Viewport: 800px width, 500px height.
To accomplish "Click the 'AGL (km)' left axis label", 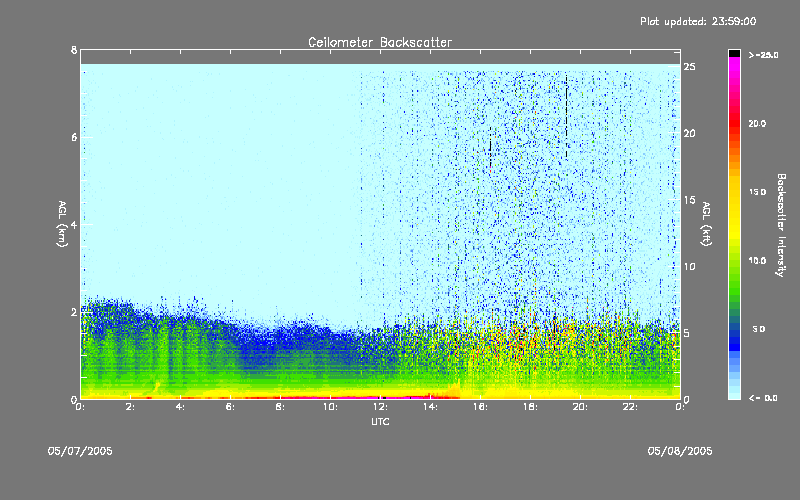I will [x=62, y=224].
